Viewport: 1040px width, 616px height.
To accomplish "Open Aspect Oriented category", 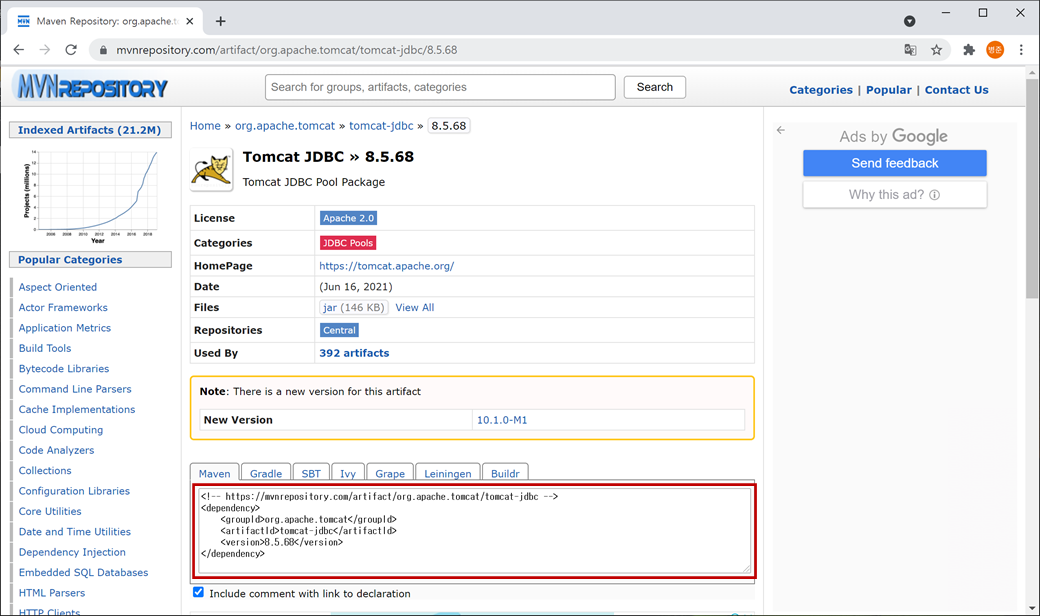I will pyautogui.click(x=58, y=287).
